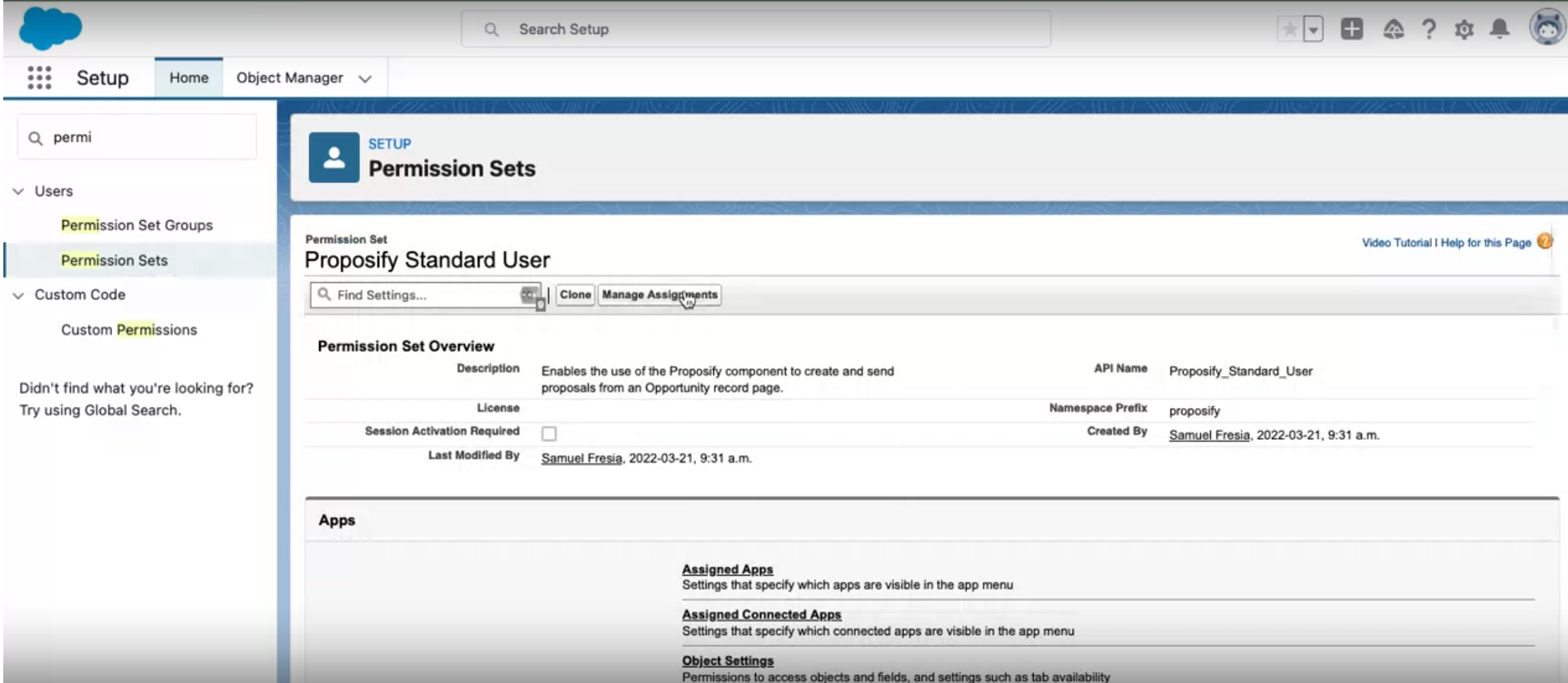Open Samuel Fresia Created By link

[x=1209, y=435]
